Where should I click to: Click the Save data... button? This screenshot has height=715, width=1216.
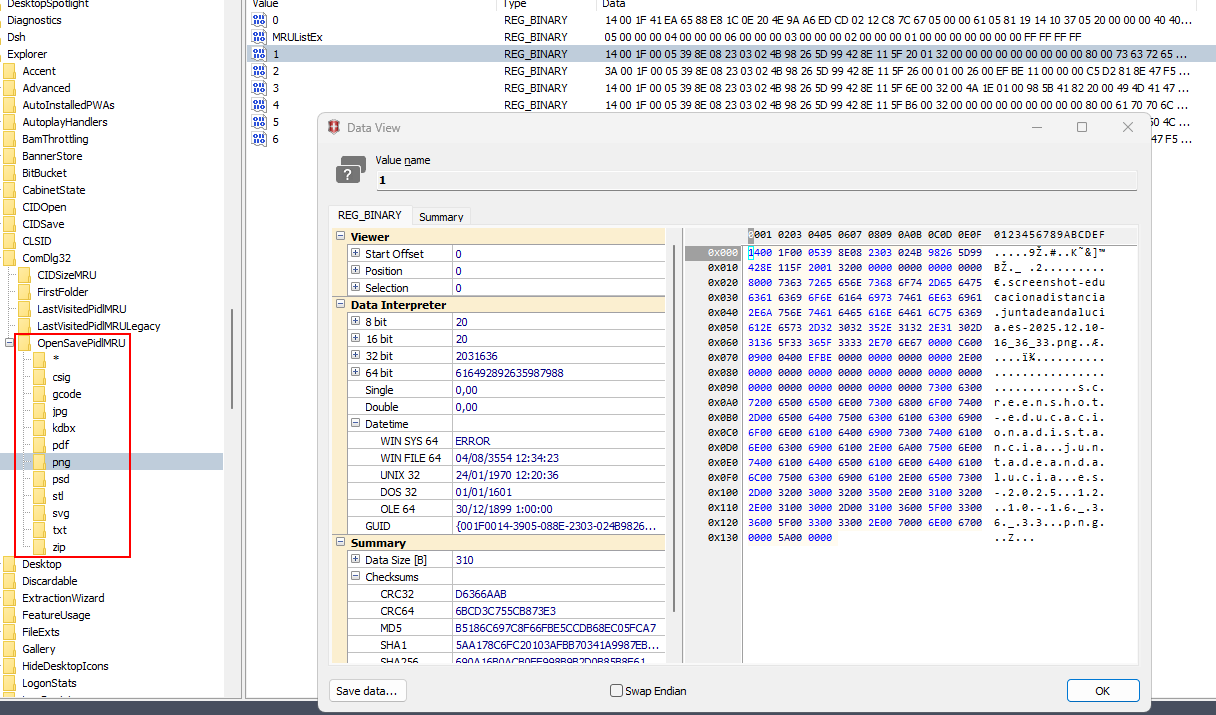click(x=367, y=691)
